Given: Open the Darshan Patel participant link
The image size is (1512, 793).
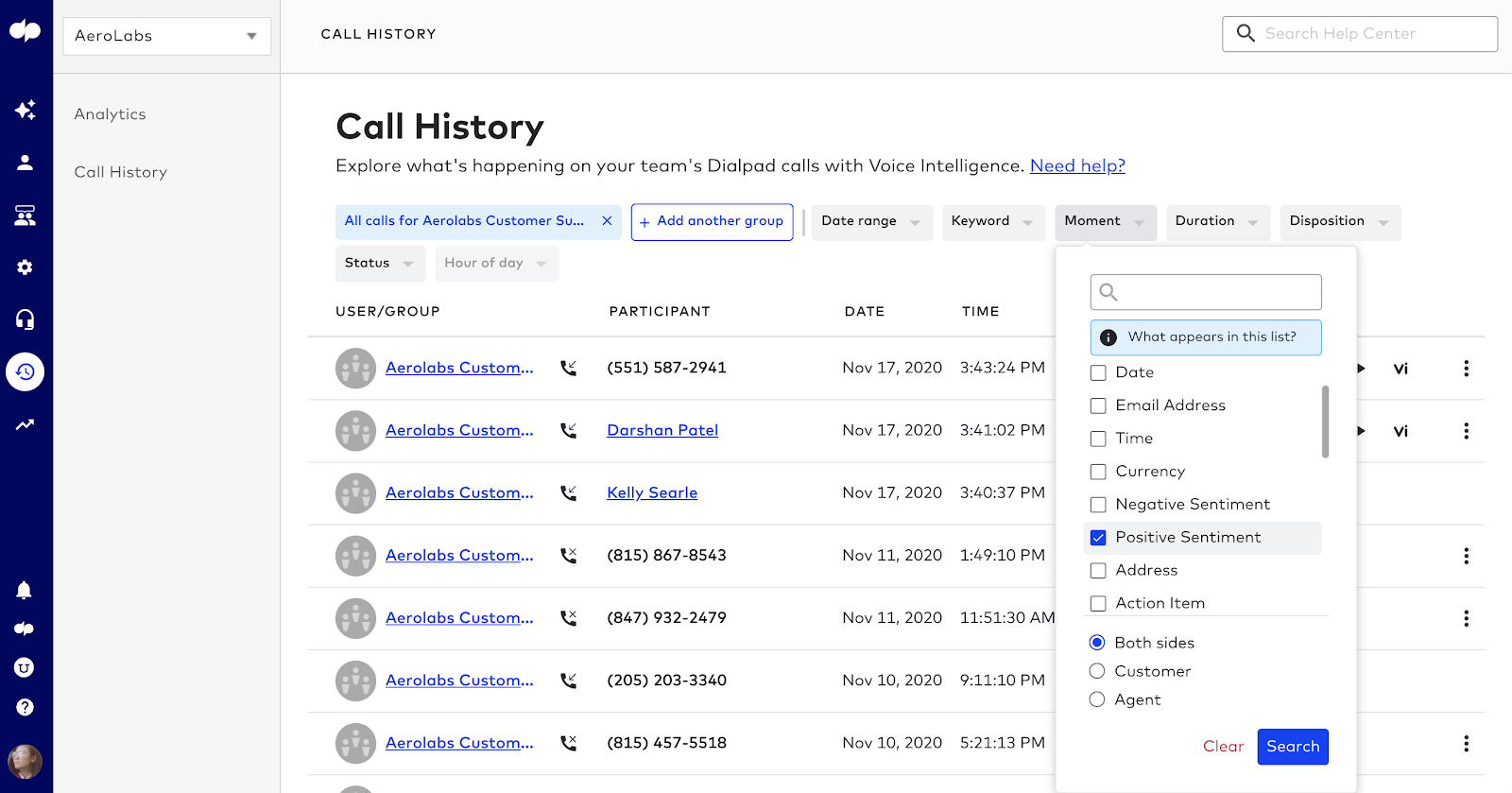Looking at the screenshot, I should coord(662,431).
